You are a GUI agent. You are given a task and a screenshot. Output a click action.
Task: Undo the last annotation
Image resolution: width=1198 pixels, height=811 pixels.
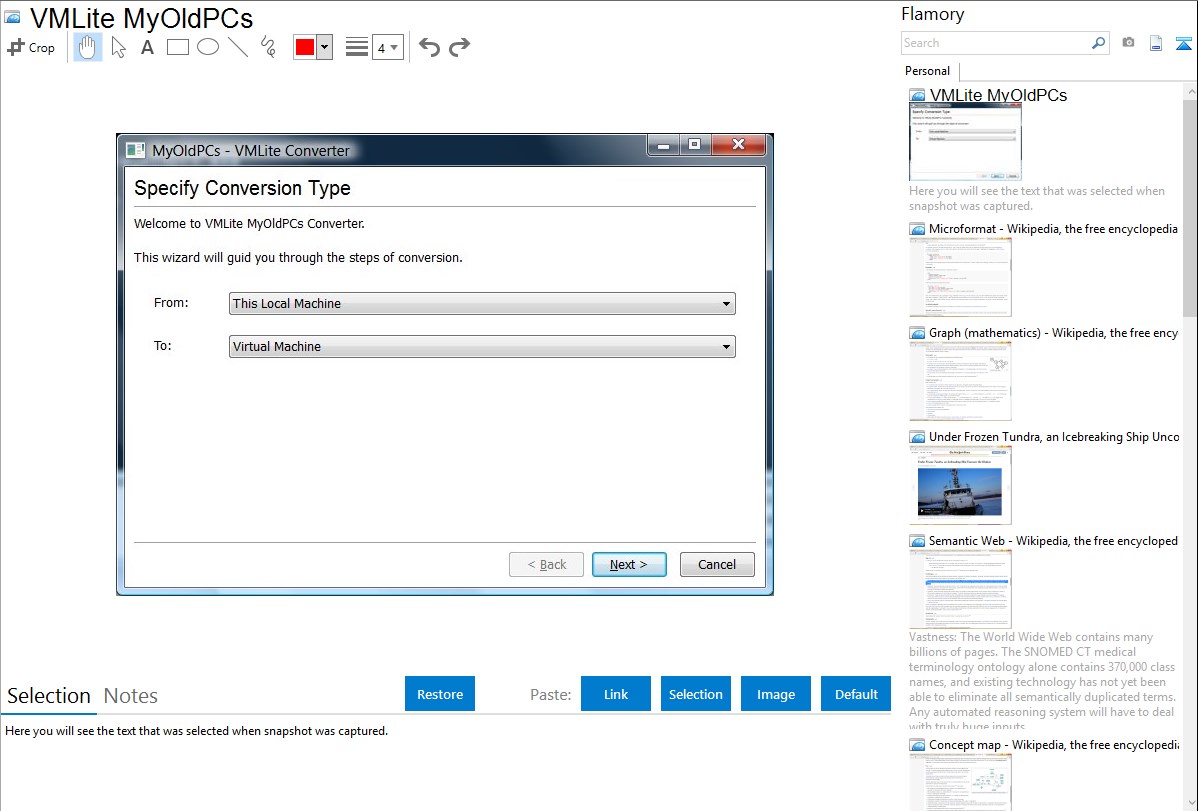[x=429, y=47]
